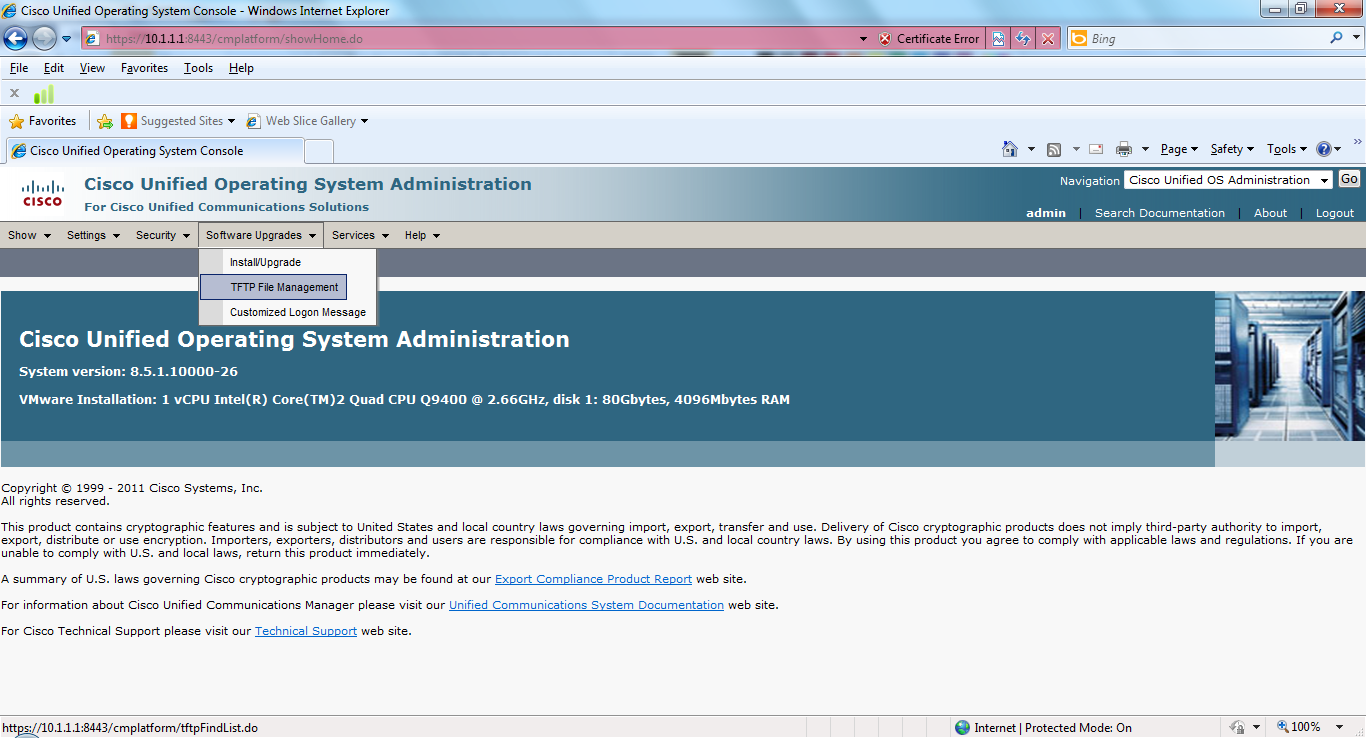Click the Refresh page icon
The height and width of the screenshot is (738, 1366).
point(1023,39)
